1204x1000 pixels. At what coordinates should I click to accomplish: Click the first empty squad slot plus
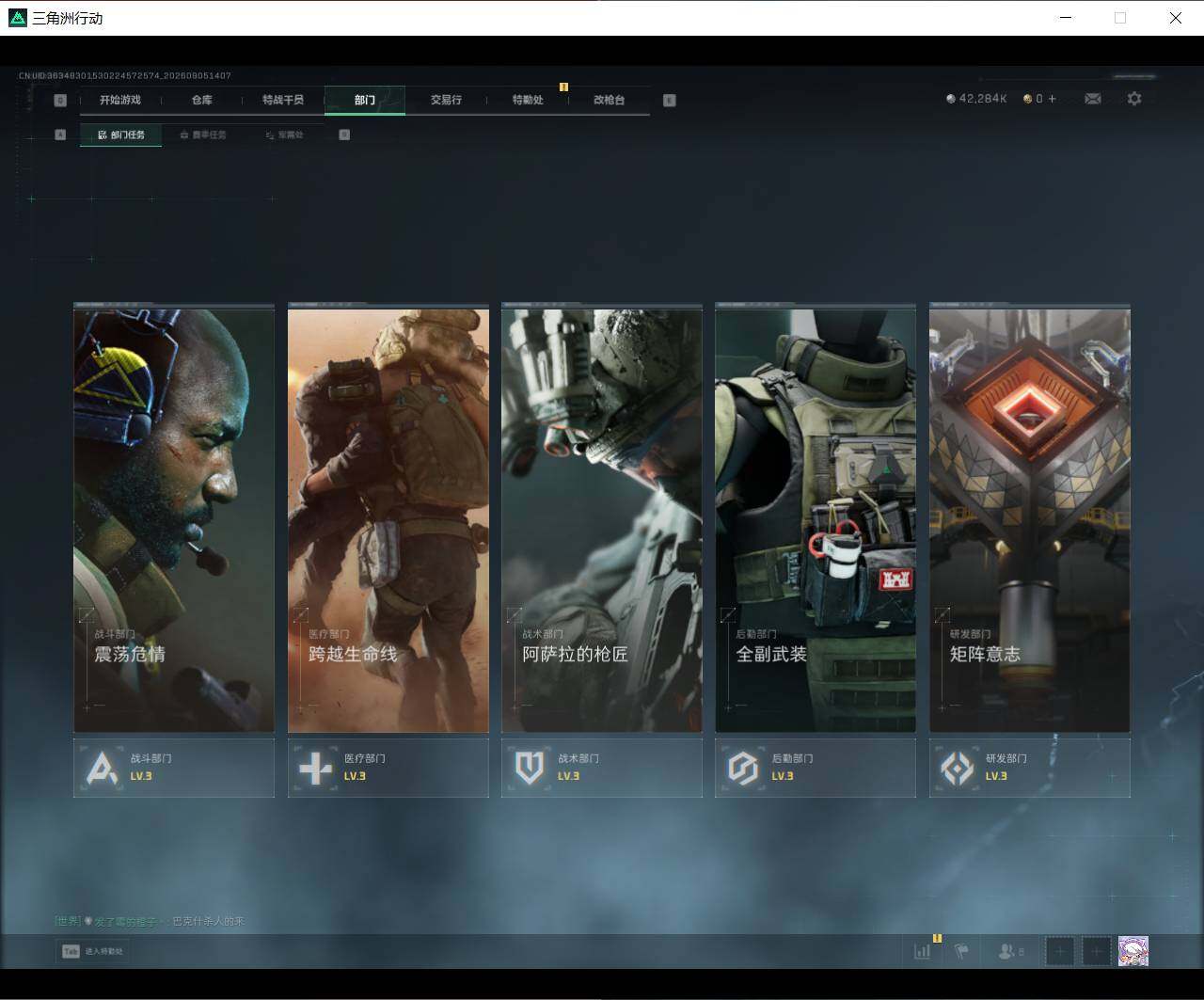click(x=1059, y=951)
